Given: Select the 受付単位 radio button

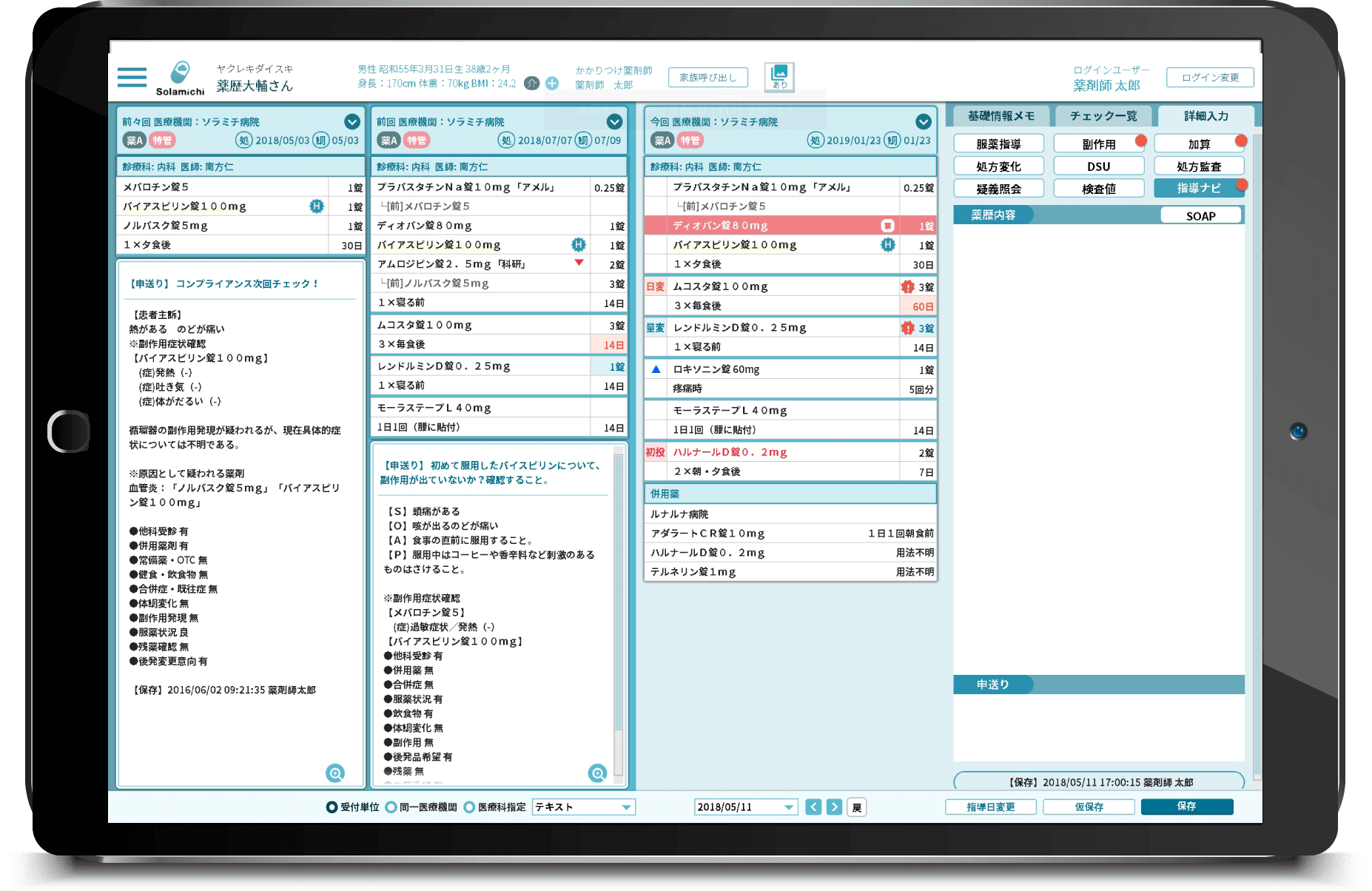Looking at the screenshot, I should (x=332, y=807).
